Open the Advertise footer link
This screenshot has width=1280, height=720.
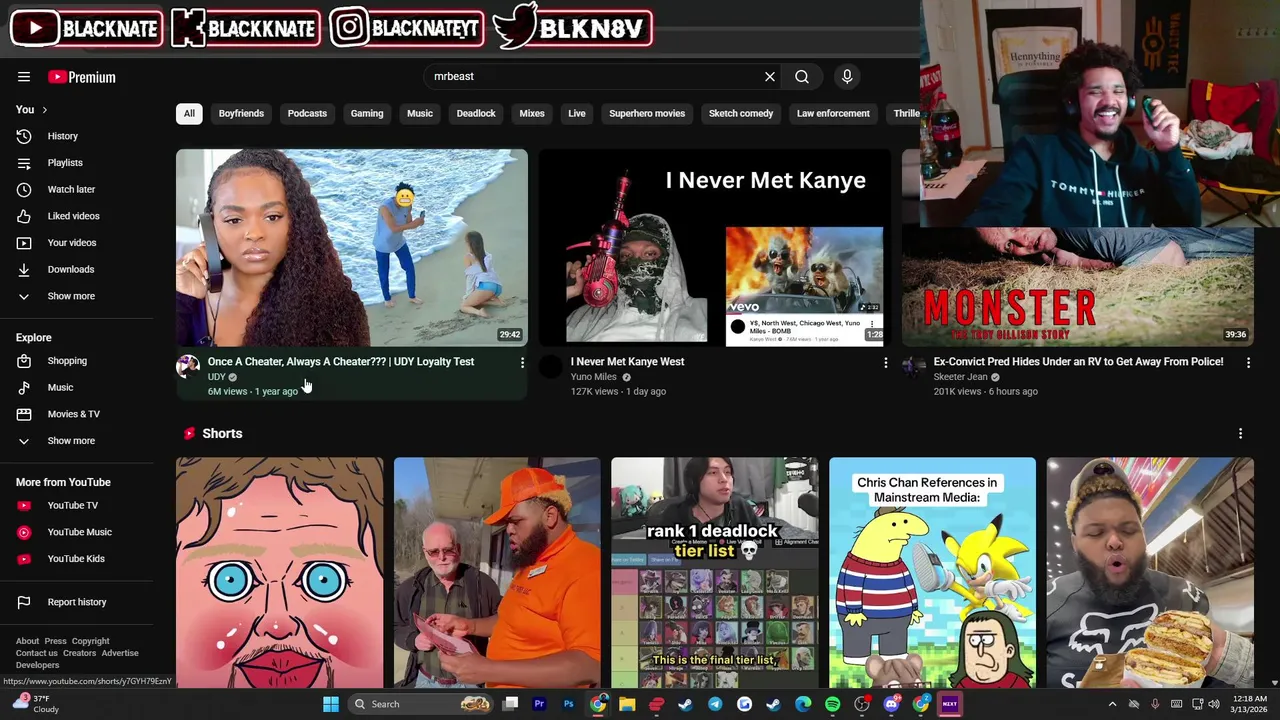(120, 653)
